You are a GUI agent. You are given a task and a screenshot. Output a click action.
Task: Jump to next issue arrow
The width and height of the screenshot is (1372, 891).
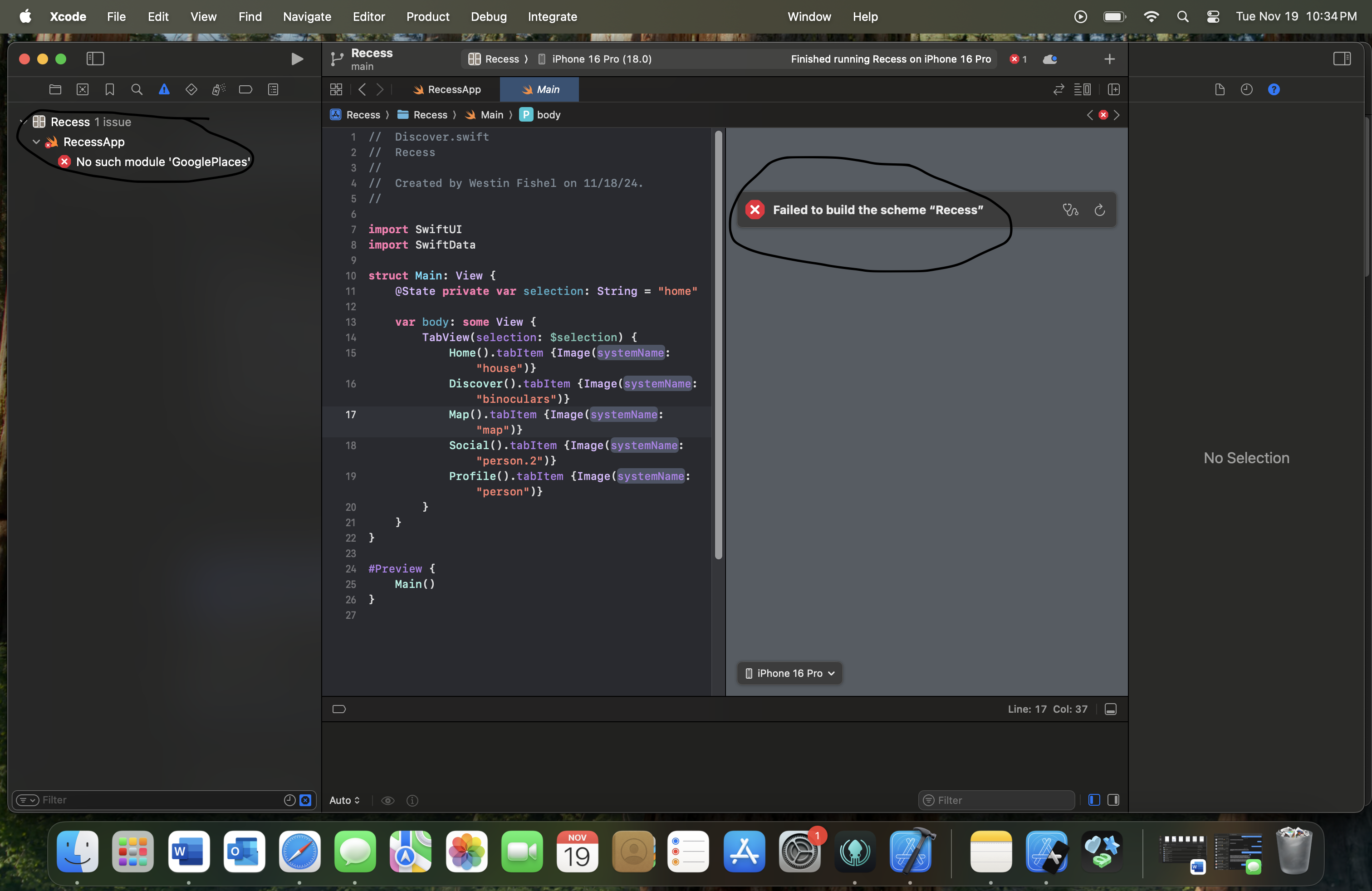tap(1117, 115)
